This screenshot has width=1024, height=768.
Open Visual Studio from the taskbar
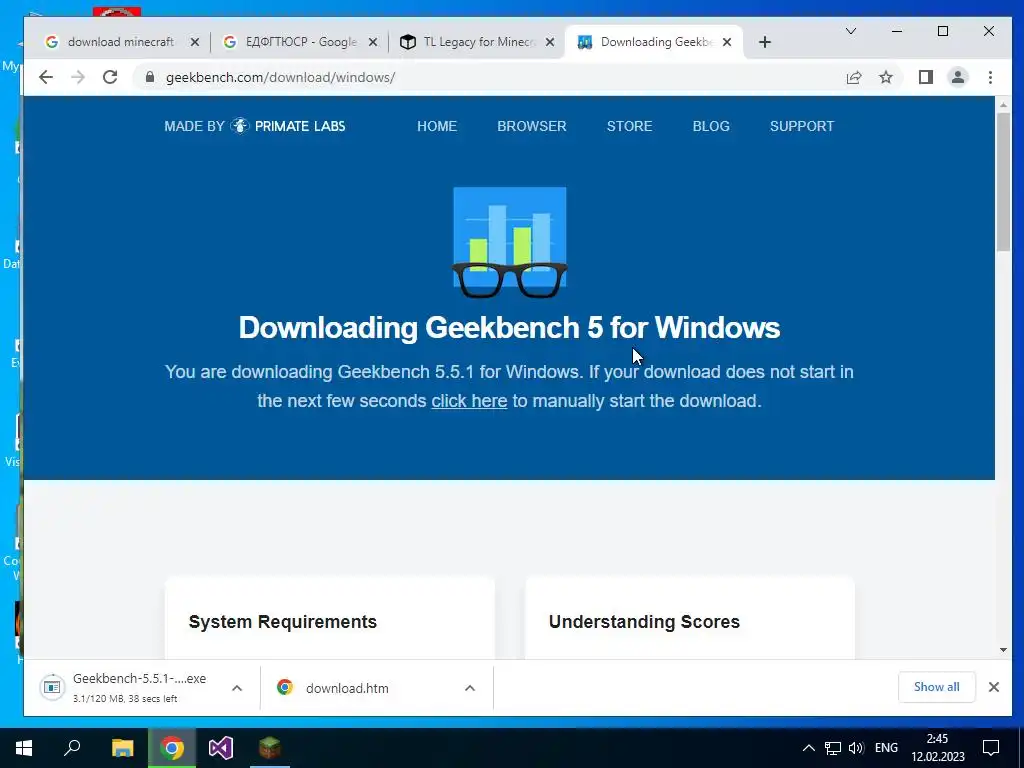221,748
